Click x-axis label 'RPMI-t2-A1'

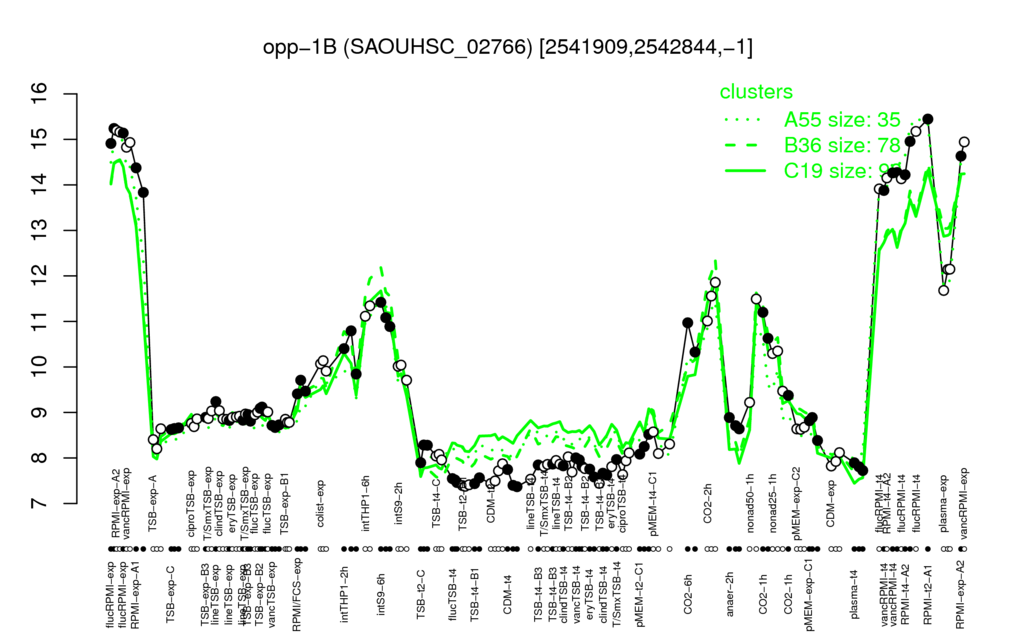click(929, 593)
